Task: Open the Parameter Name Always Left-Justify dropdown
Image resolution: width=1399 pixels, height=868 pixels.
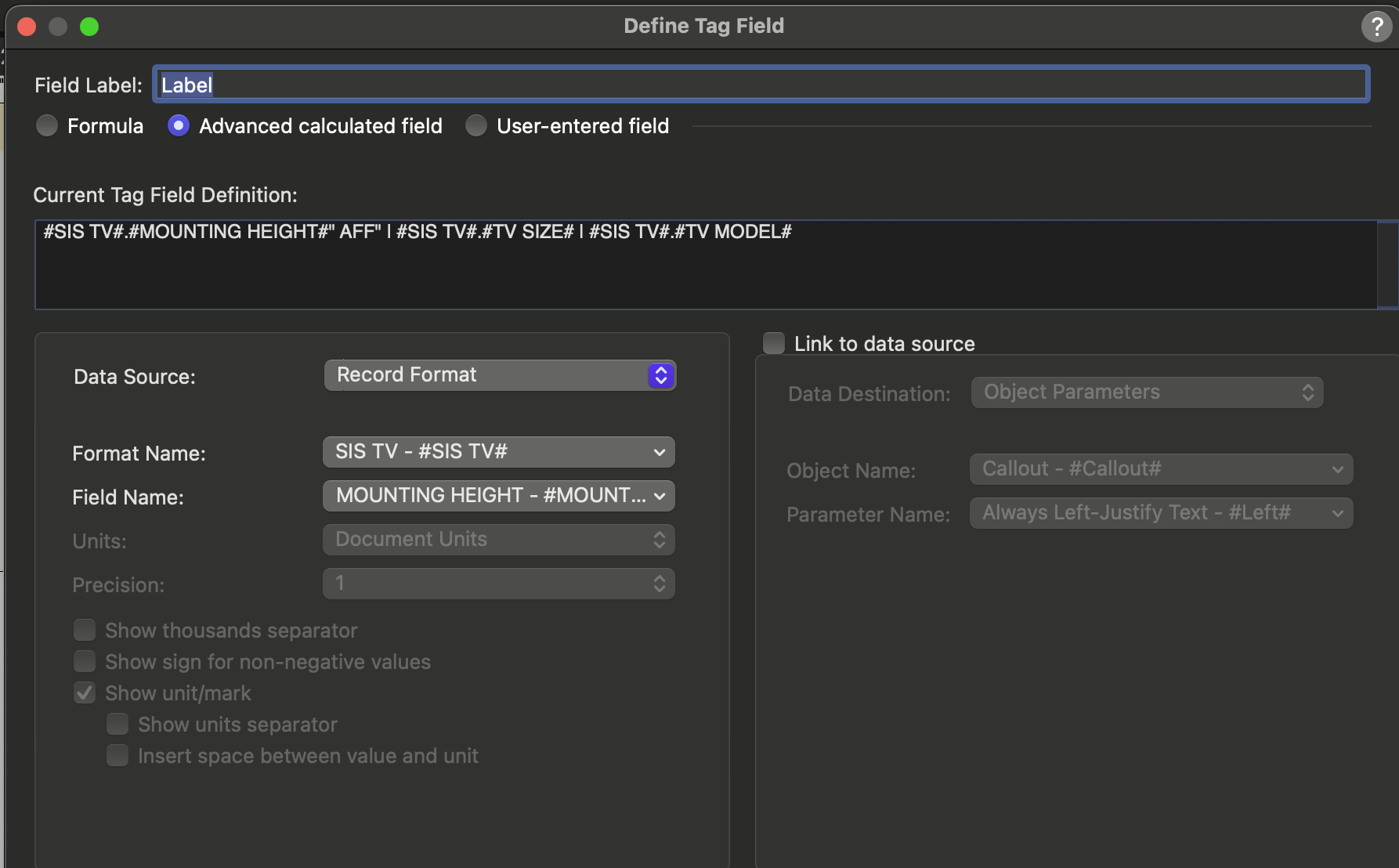Action: [x=1161, y=513]
